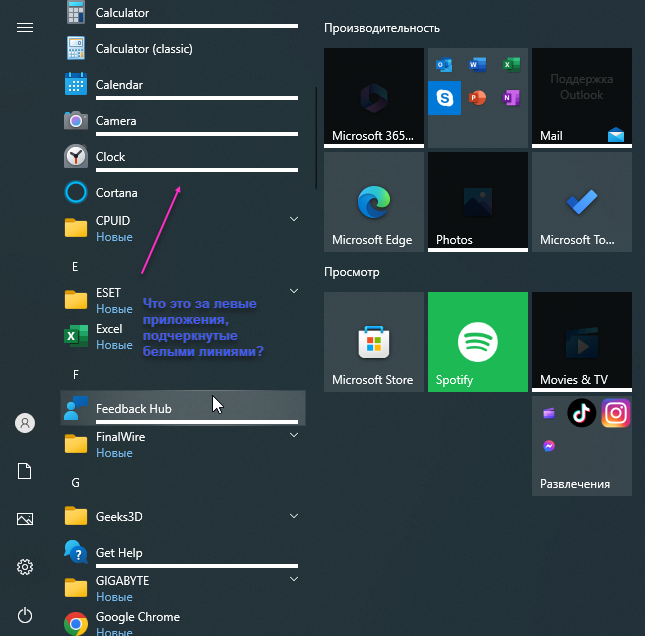Click the letter E section header
645x636 pixels.
tap(75, 267)
